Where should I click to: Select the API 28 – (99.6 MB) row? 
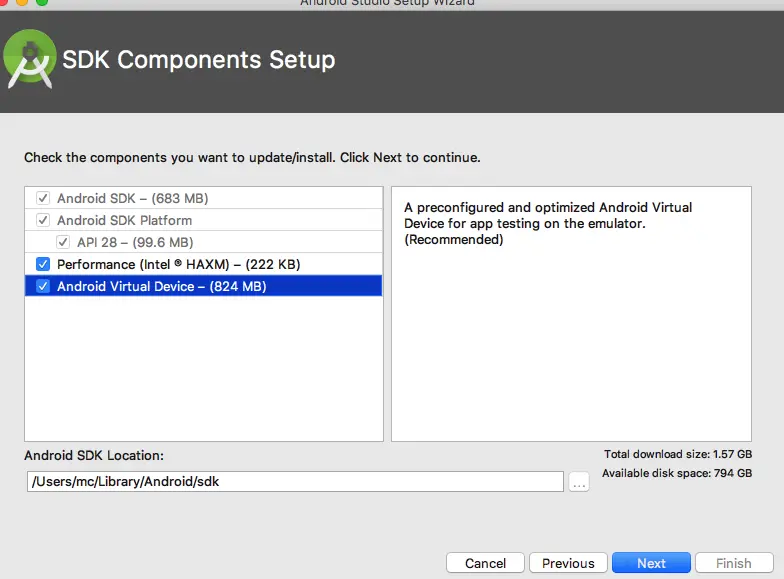[204, 242]
